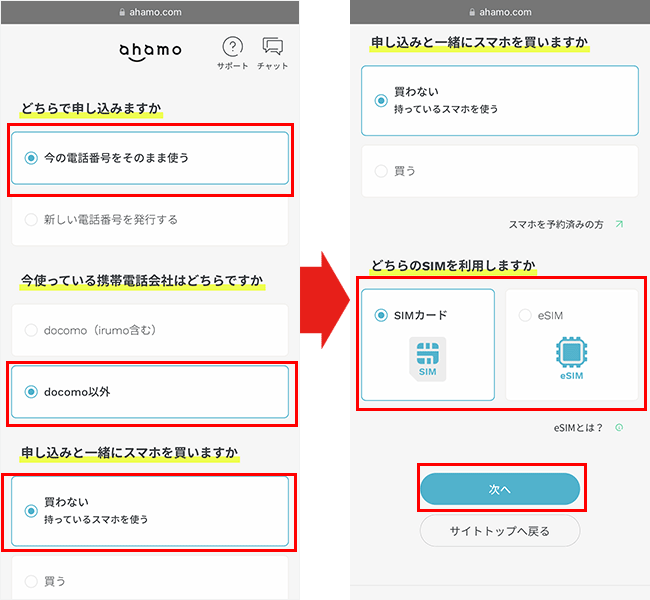Tap the lock icon in left address bar
650x600 pixels.
122,12
